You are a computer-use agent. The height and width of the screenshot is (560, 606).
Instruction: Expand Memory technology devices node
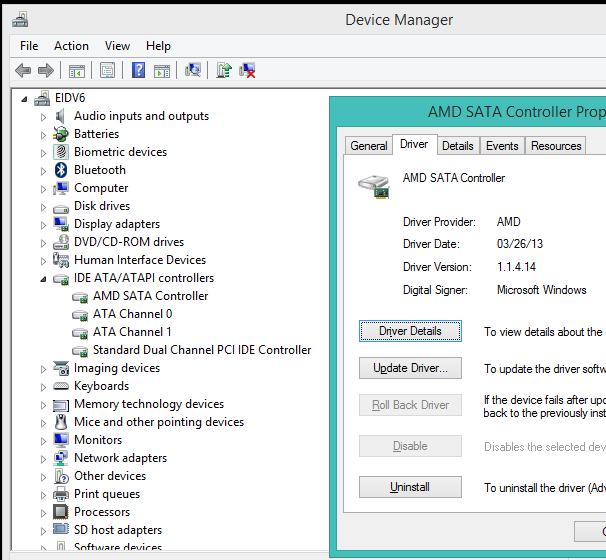click(43, 405)
